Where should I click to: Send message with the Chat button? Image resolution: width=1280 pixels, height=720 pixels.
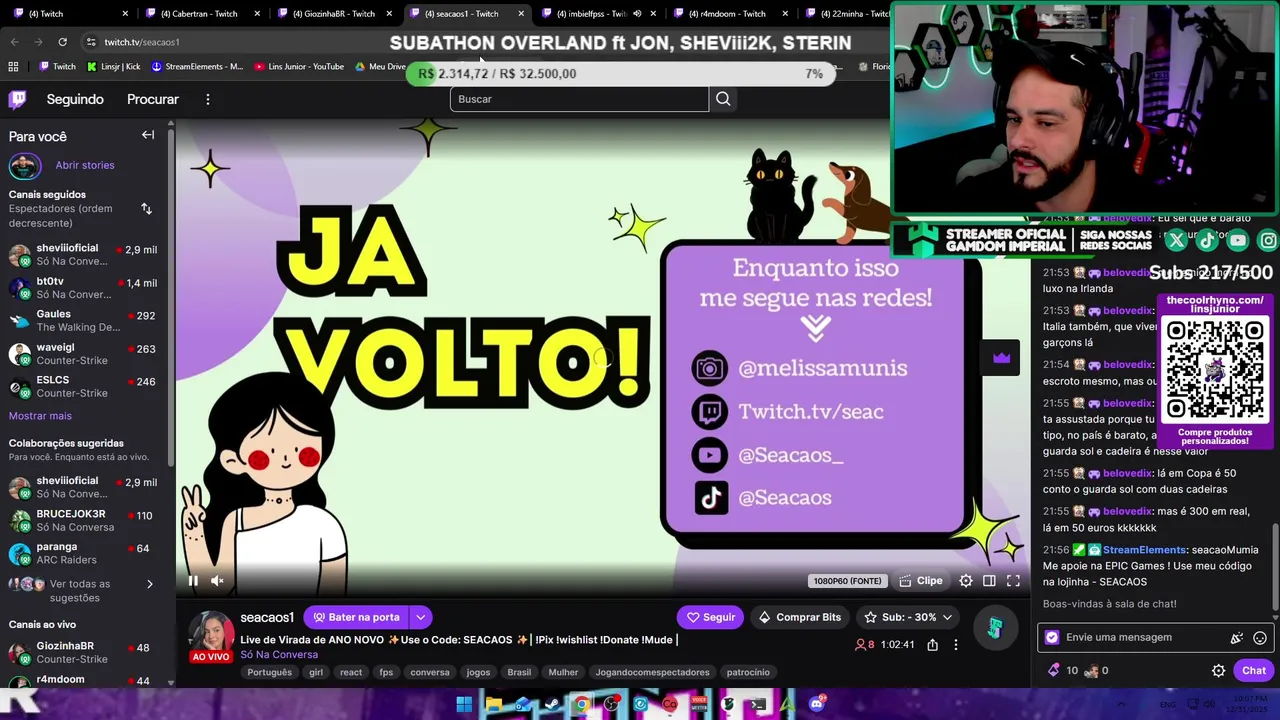tap(1254, 671)
